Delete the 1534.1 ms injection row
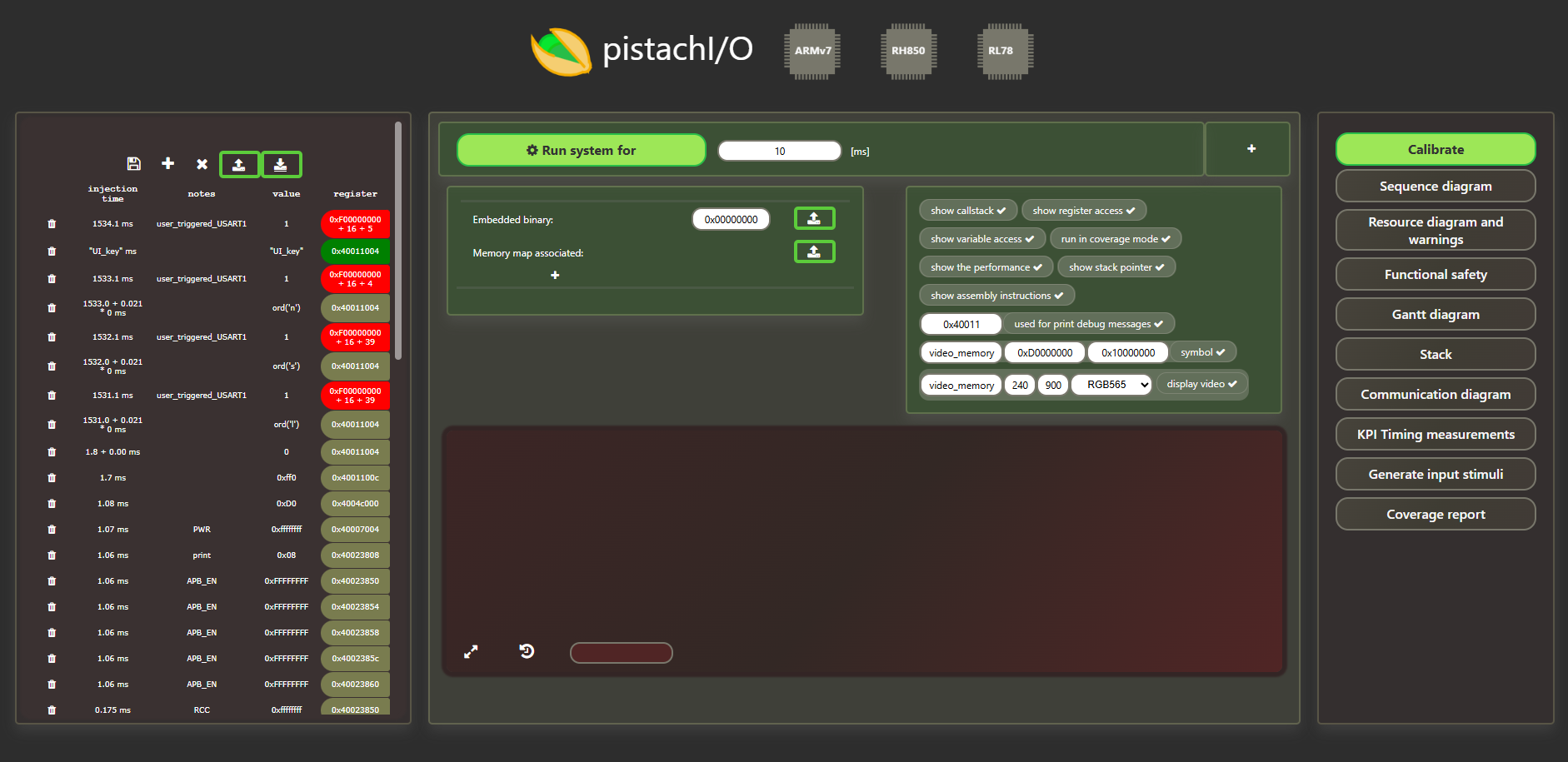This screenshot has width=1568, height=762. (52, 224)
